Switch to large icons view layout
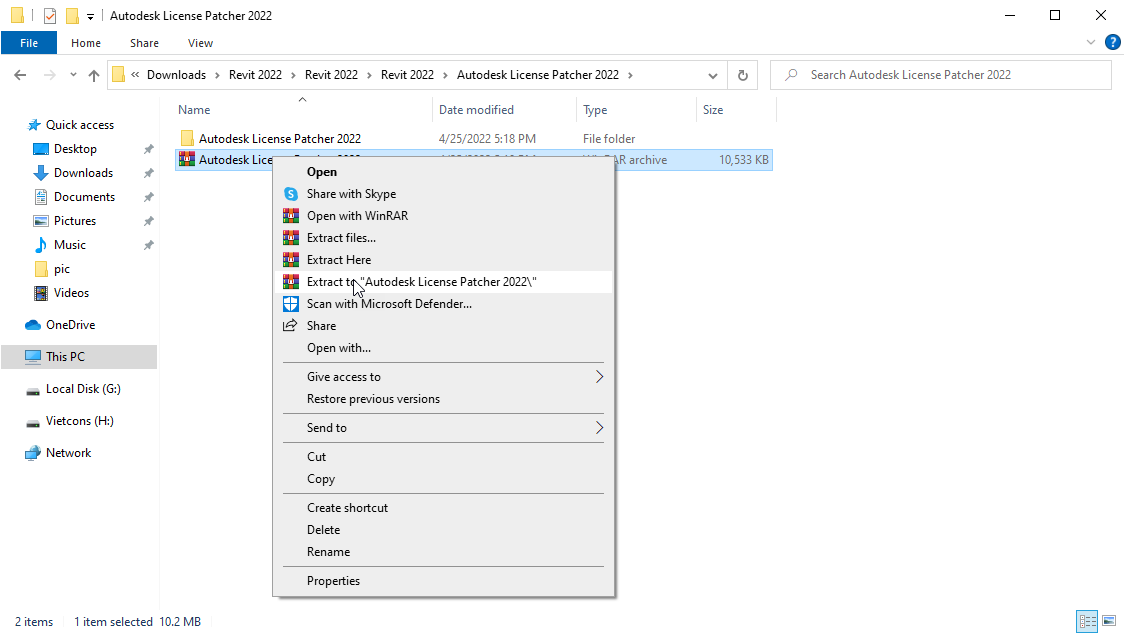 pos(1109,621)
